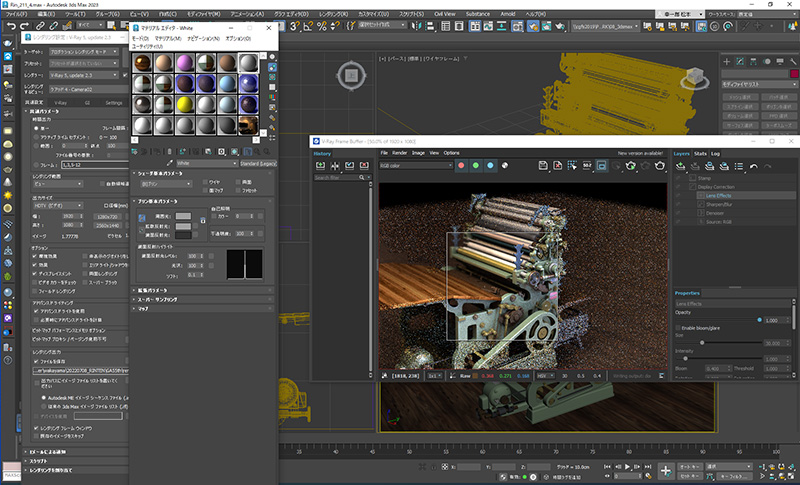The height and width of the screenshot is (485, 800).
Task: Open Log tab in V-Ray Frame Buffer
Action: 715,154
